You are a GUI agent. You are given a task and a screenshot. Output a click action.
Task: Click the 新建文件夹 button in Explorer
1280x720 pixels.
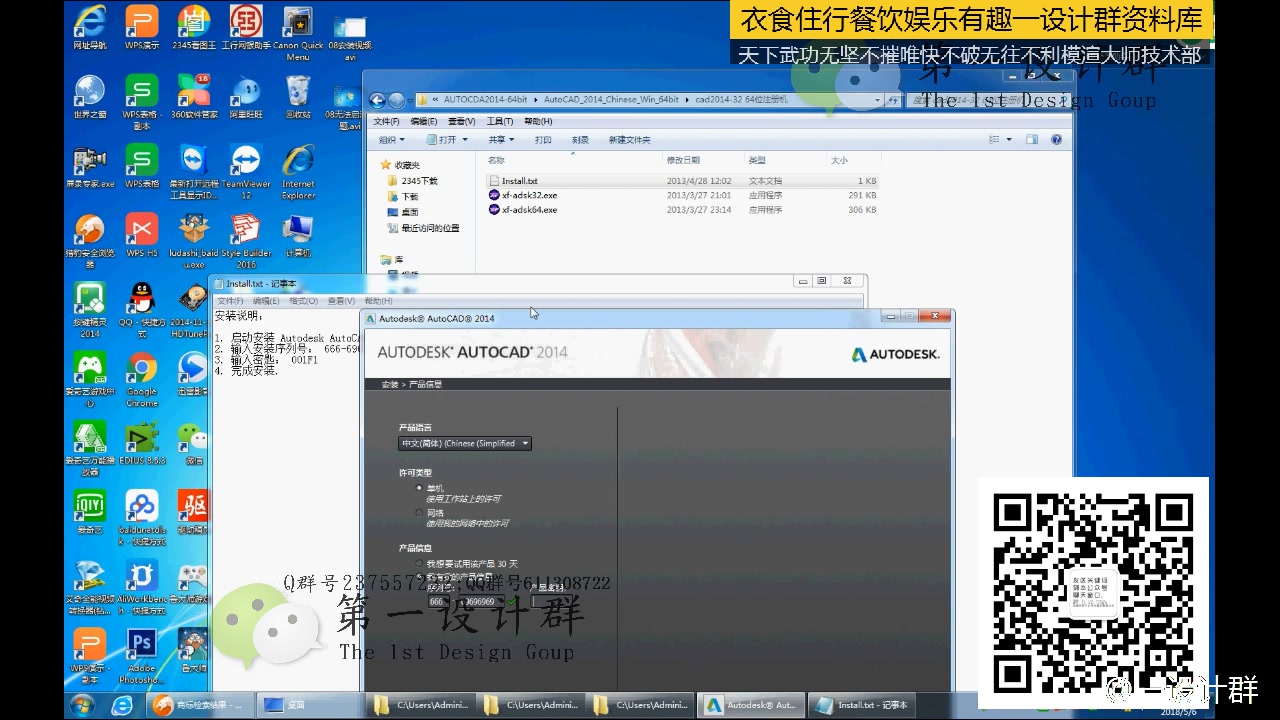(629, 140)
